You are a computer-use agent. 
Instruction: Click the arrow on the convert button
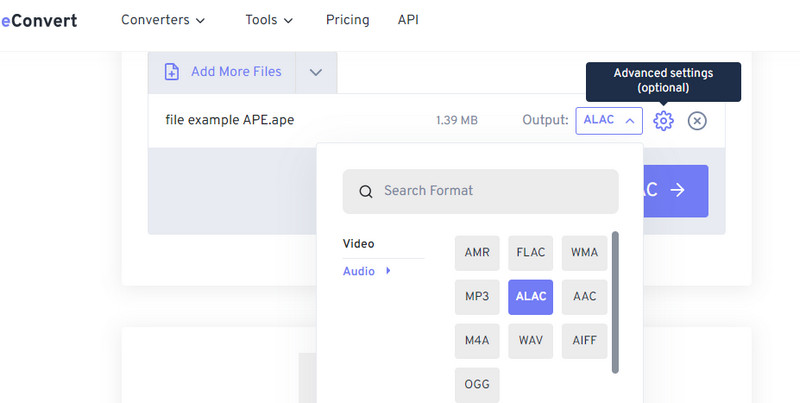pos(677,190)
